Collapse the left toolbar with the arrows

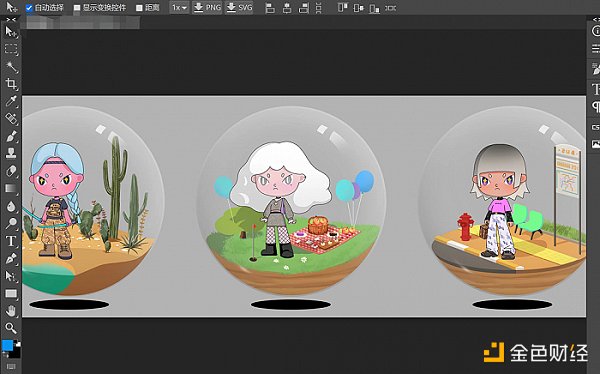tap(11, 20)
